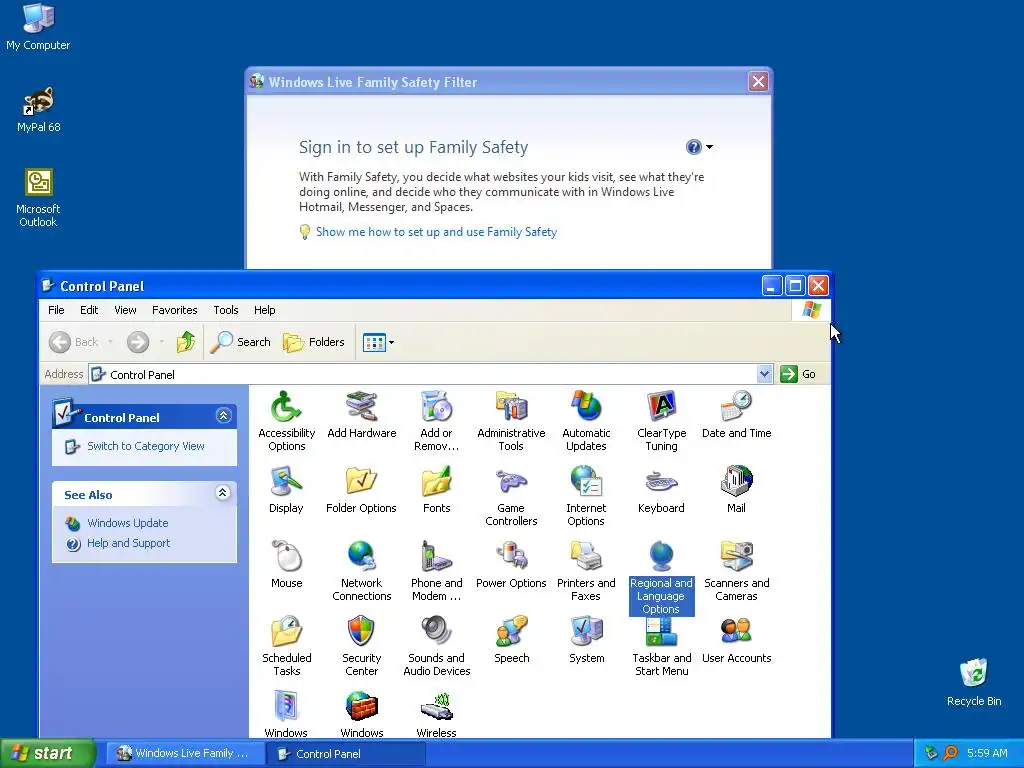Select the Add or Remove Programs icon

(x=436, y=421)
